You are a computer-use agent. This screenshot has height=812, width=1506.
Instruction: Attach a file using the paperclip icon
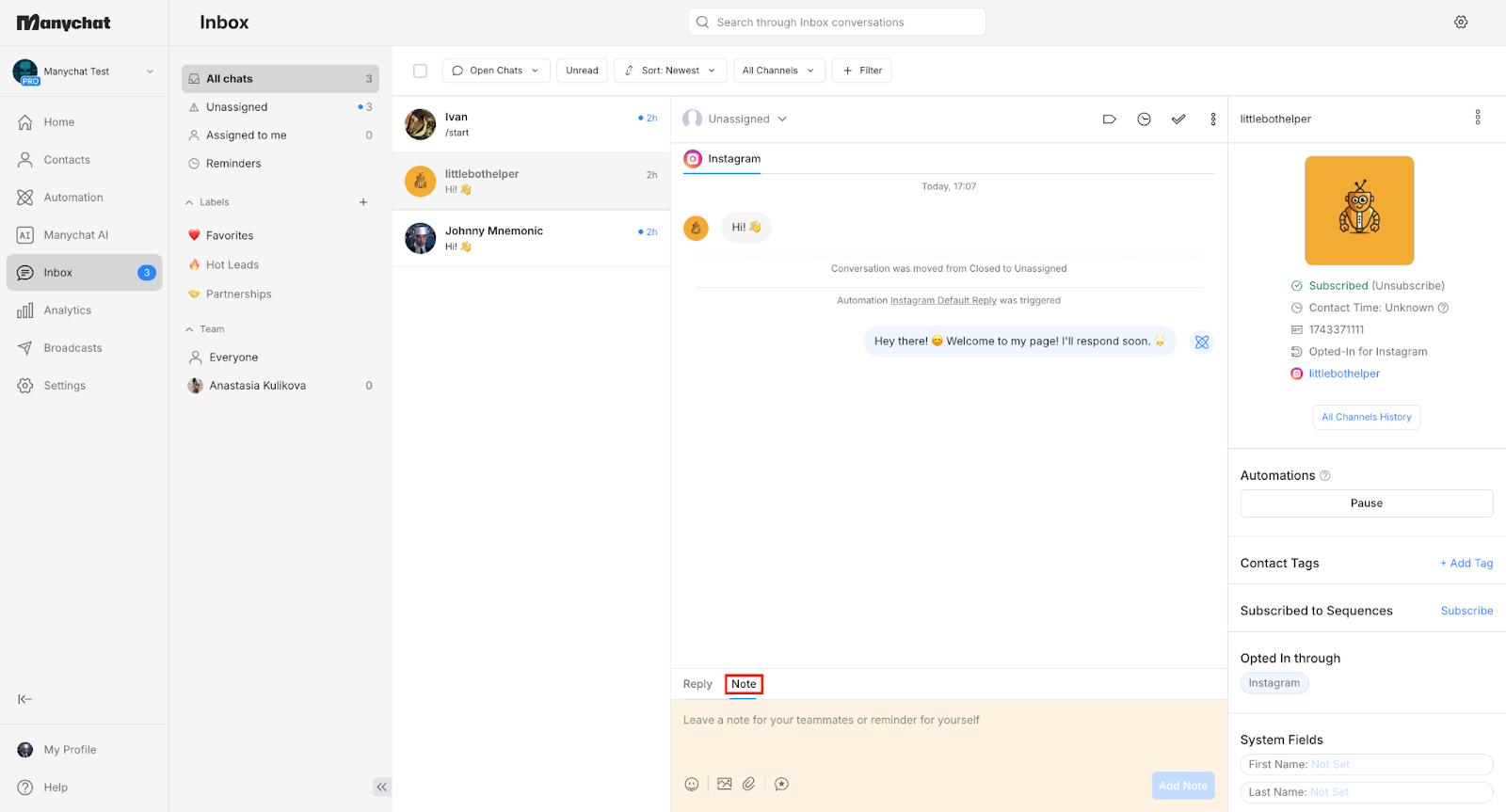[x=749, y=784]
